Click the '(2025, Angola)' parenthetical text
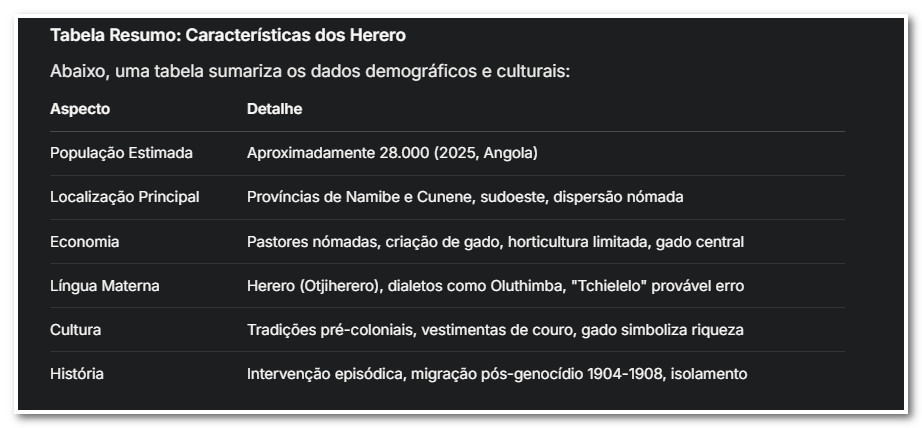Viewport: 922px width, 428px height. [486, 153]
